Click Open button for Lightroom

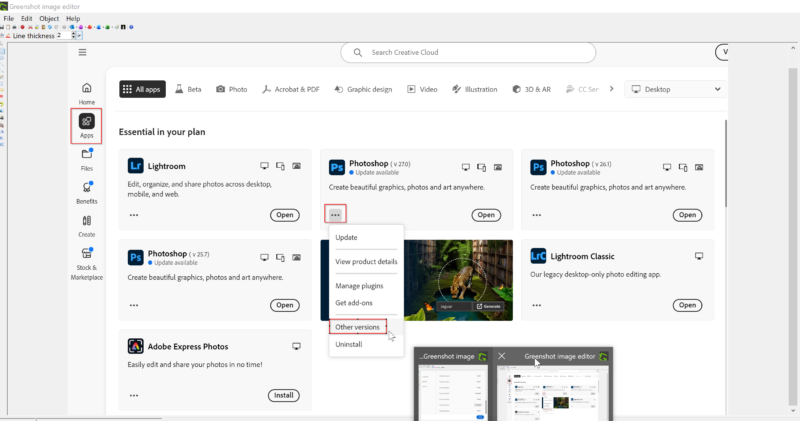coord(284,215)
